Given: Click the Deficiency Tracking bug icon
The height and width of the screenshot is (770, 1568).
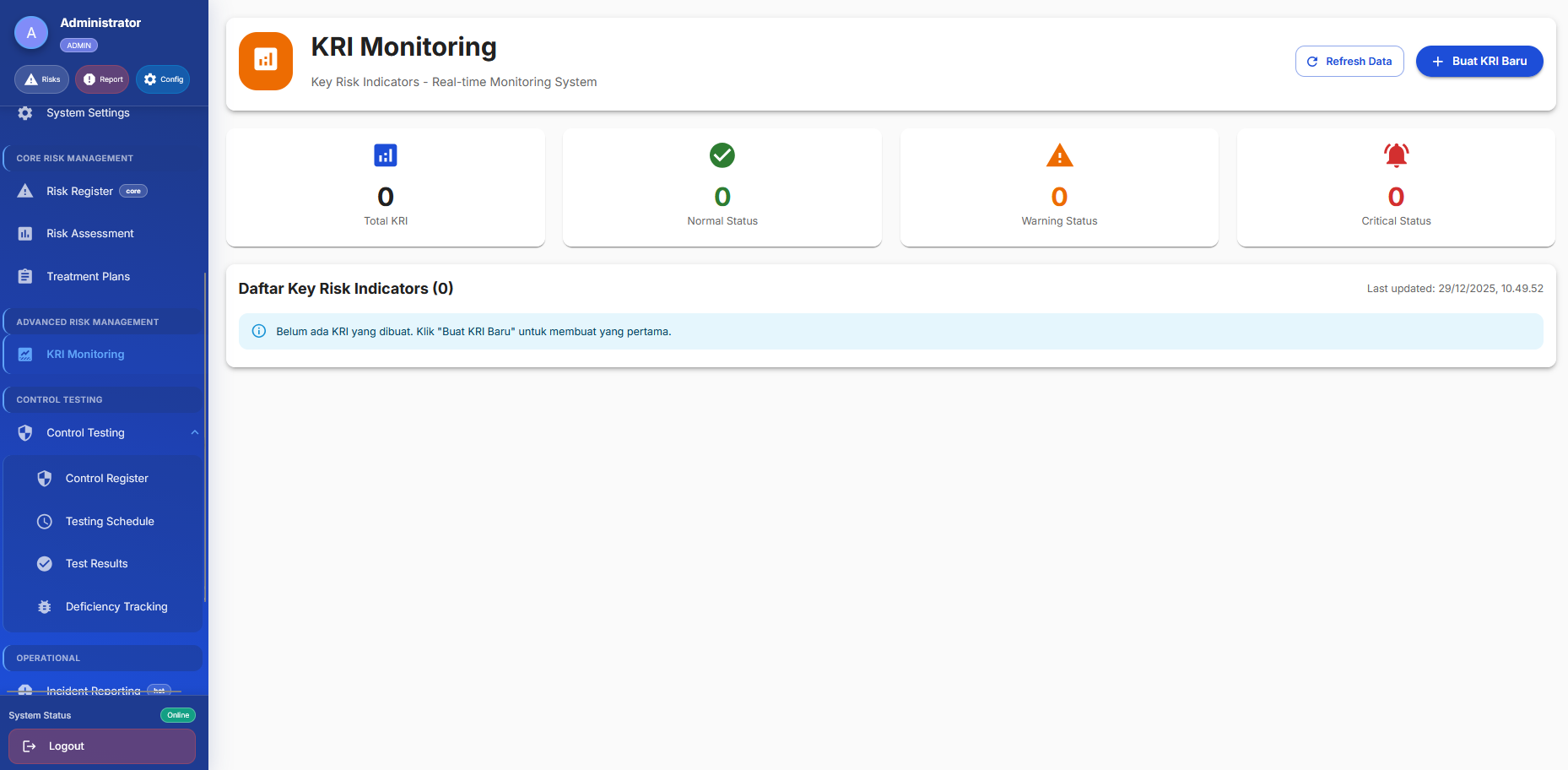Looking at the screenshot, I should click(x=45, y=607).
